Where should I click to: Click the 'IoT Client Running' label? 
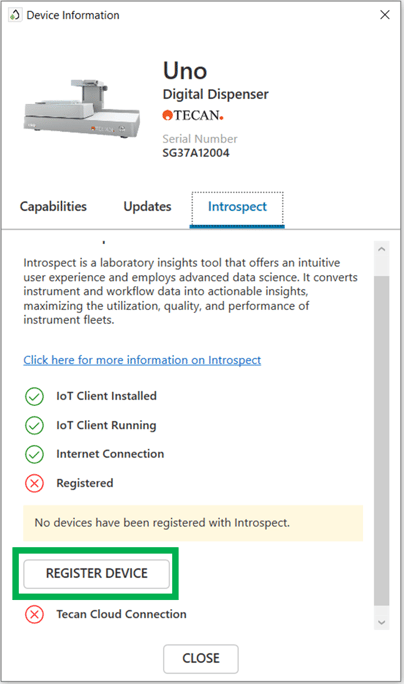(x=106, y=425)
